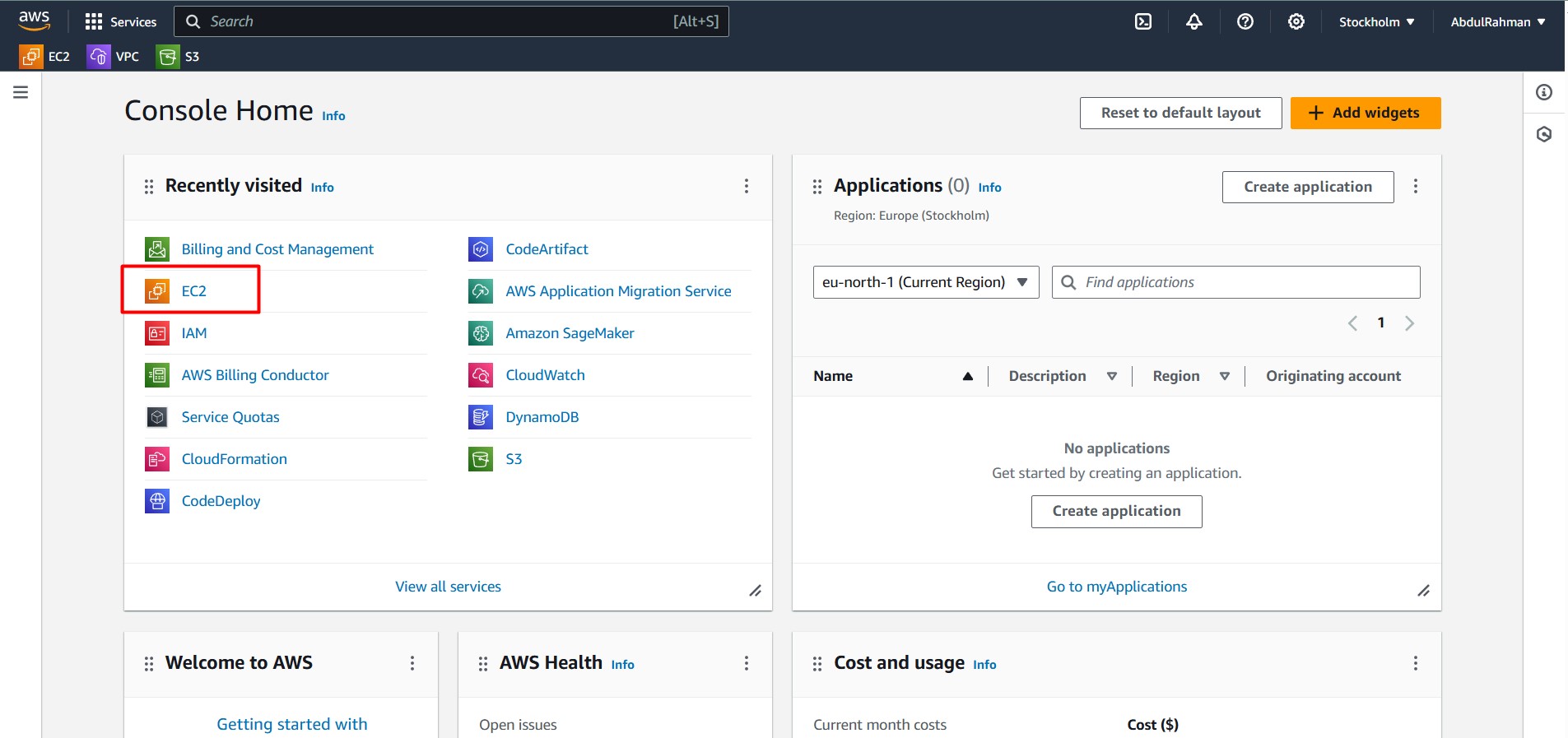Open the help question mark menu
The height and width of the screenshot is (738, 1568).
tap(1245, 22)
